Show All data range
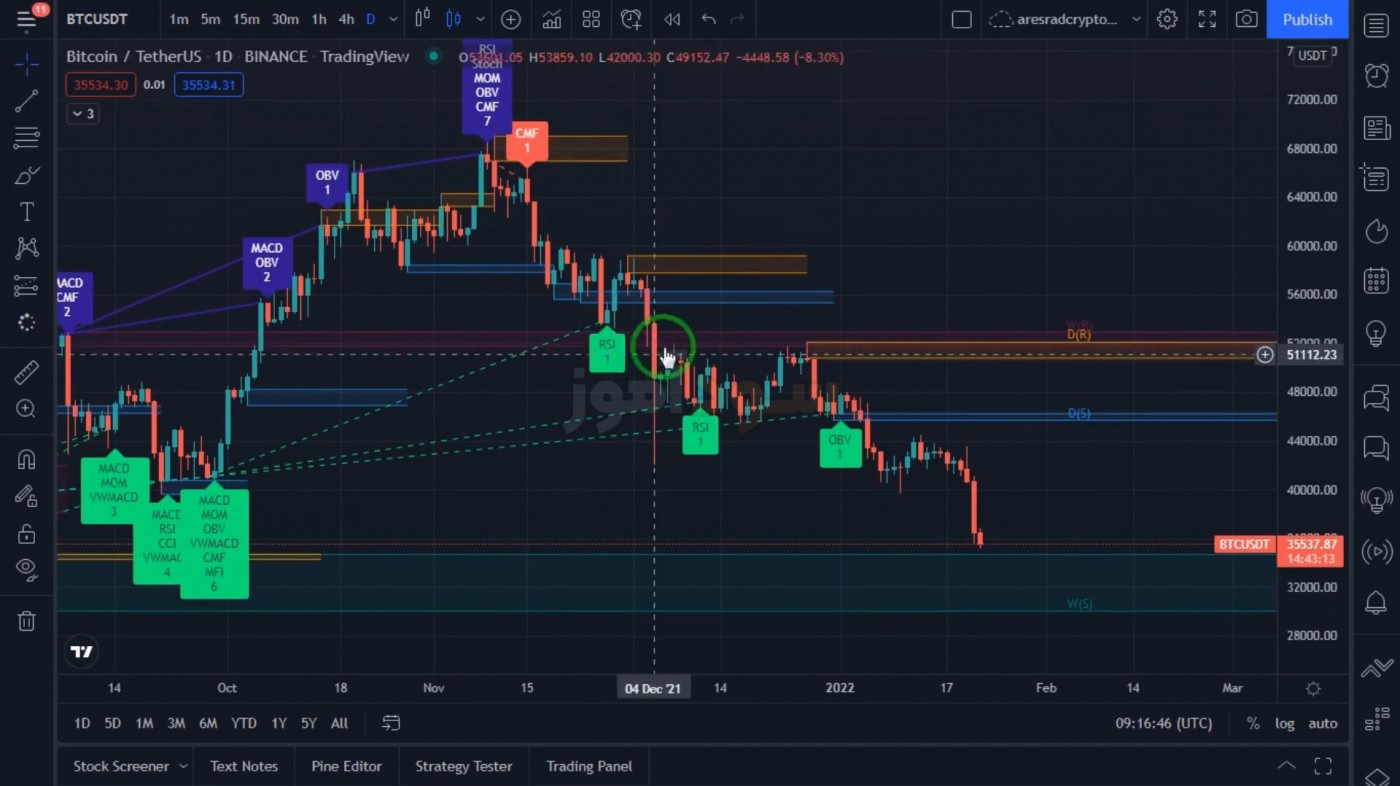Viewport: 1400px width, 786px height. pyautogui.click(x=339, y=723)
